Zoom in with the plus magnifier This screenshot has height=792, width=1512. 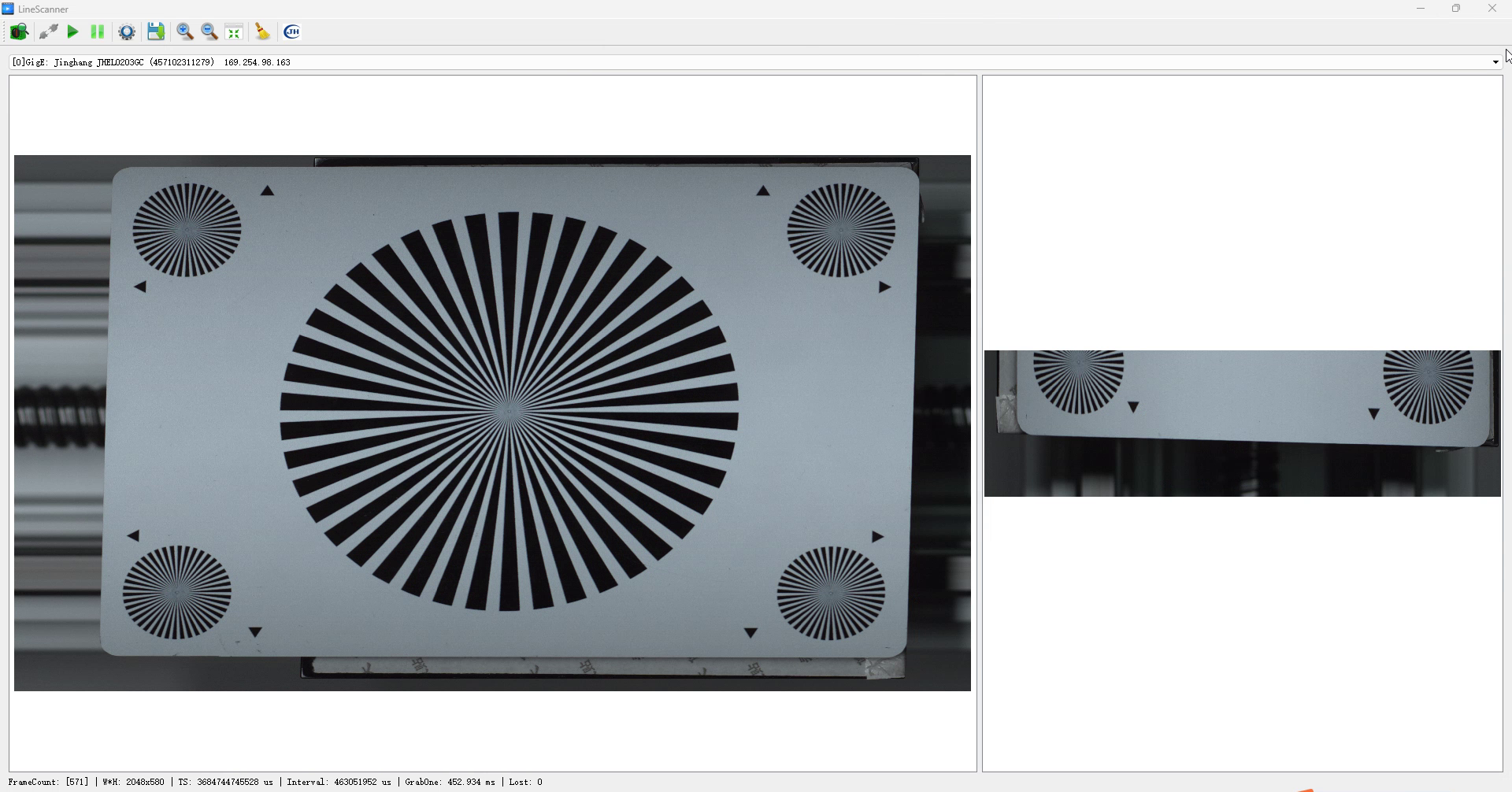point(185,31)
